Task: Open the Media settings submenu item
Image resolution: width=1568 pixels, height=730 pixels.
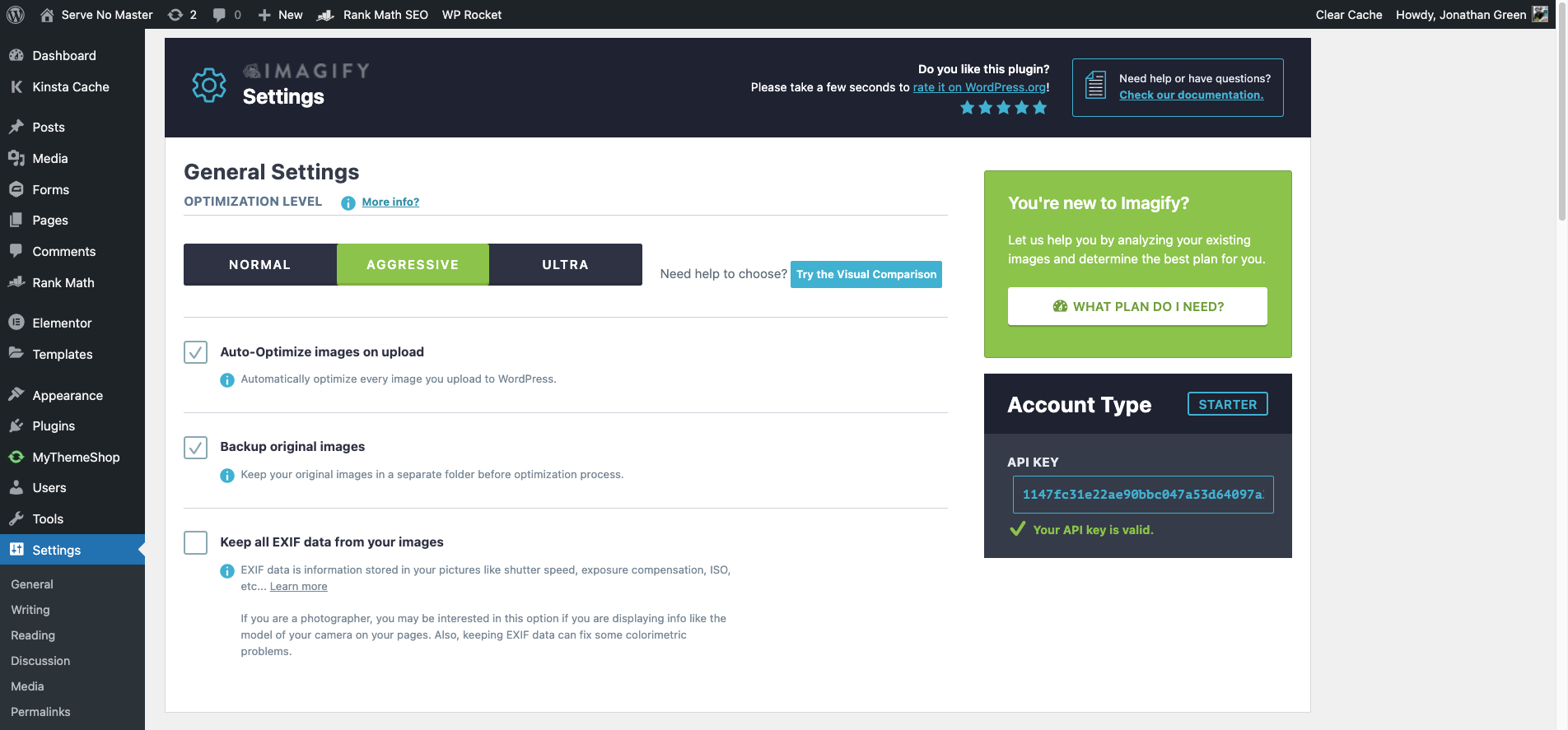Action: tap(27, 686)
